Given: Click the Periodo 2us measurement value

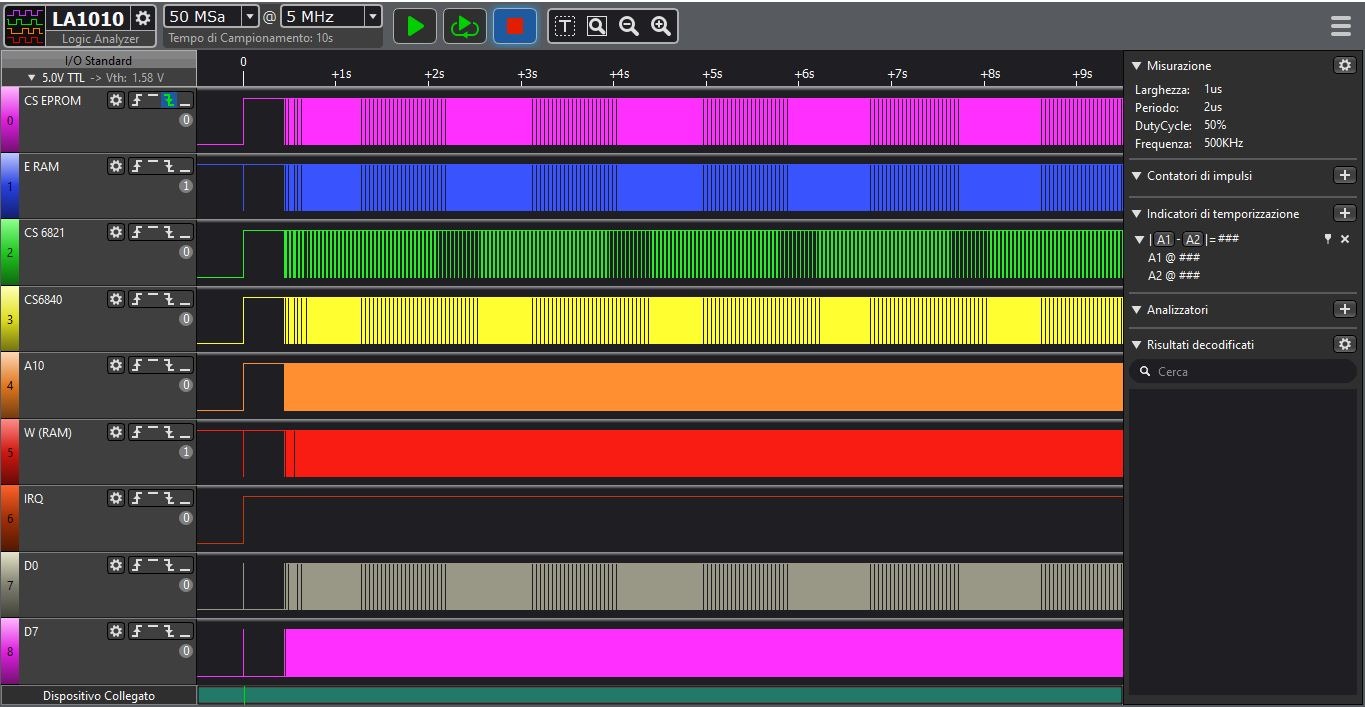Looking at the screenshot, I should tap(1213, 107).
